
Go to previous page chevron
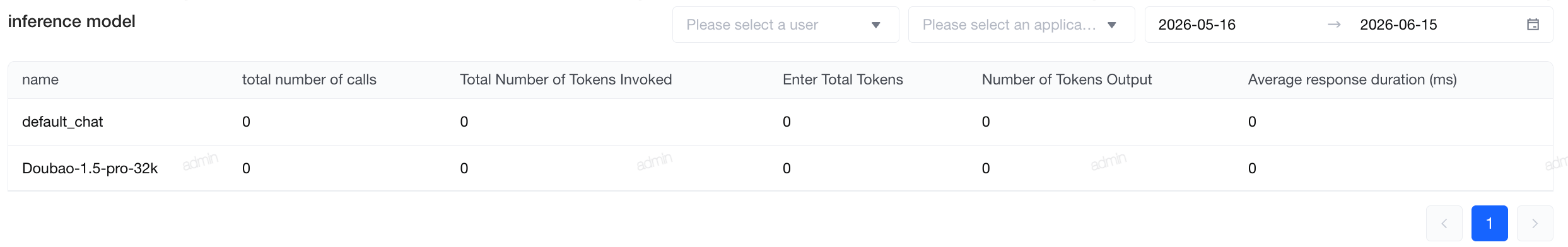[1444, 223]
